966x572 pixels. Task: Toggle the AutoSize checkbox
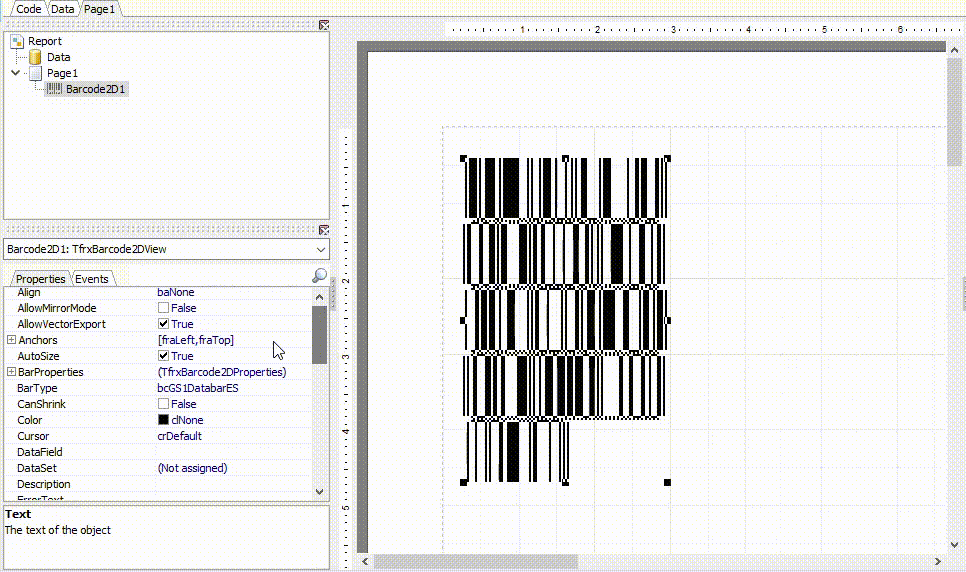click(x=163, y=356)
